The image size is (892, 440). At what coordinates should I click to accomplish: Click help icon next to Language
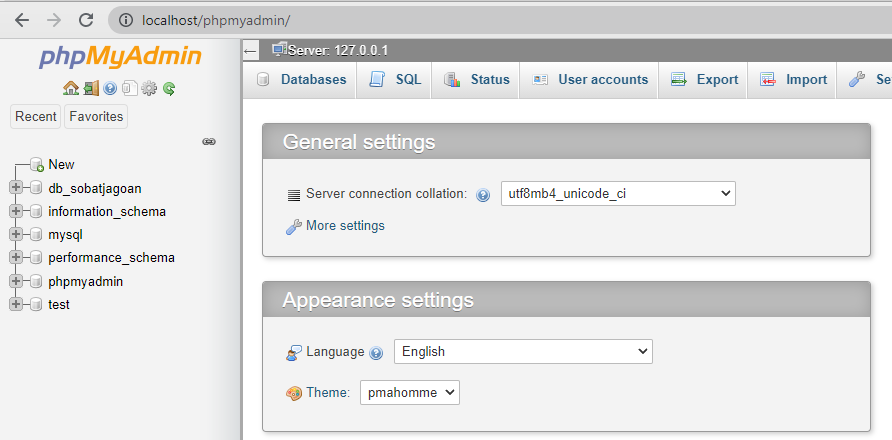(x=376, y=353)
